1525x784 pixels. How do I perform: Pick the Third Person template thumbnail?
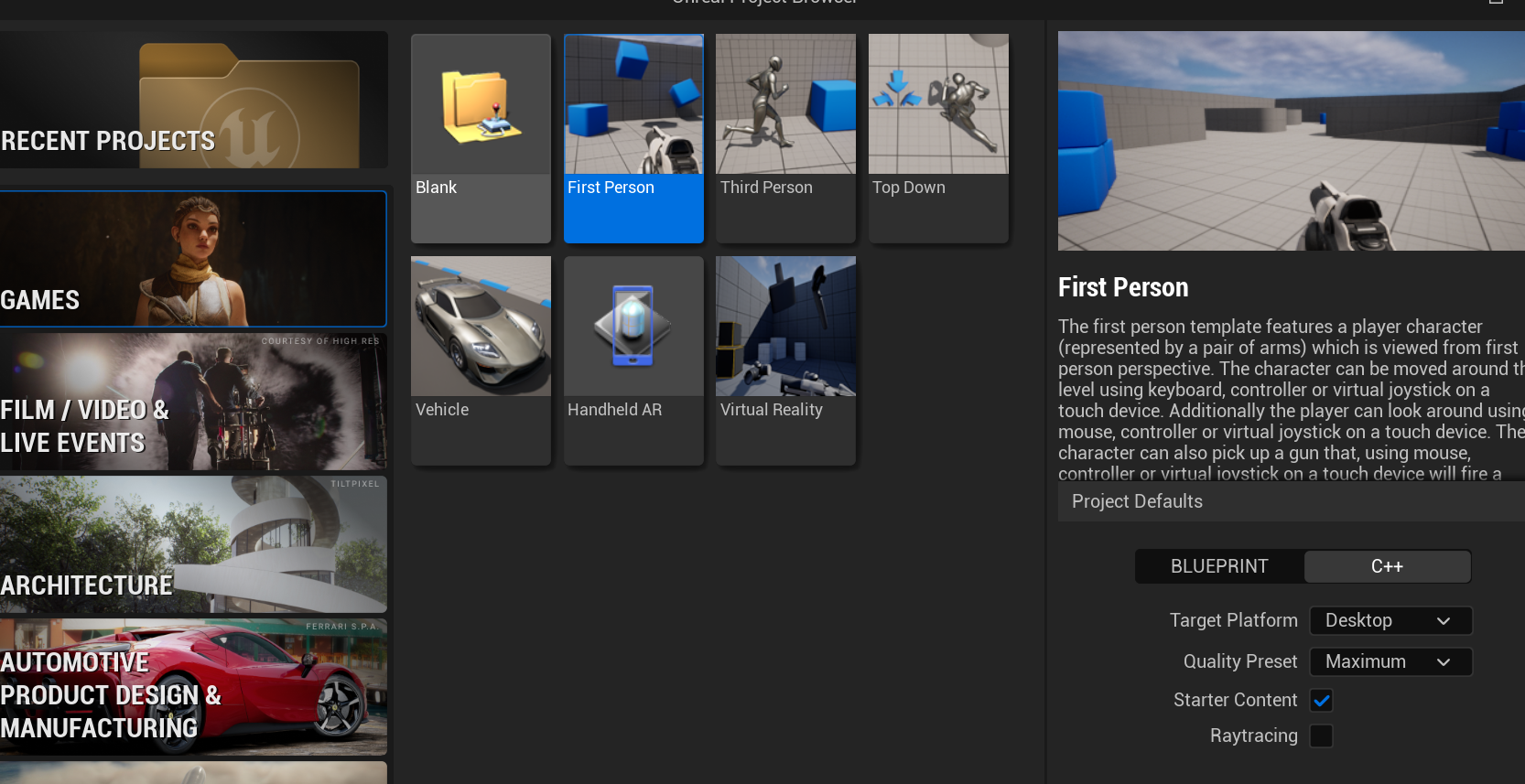click(785, 104)
